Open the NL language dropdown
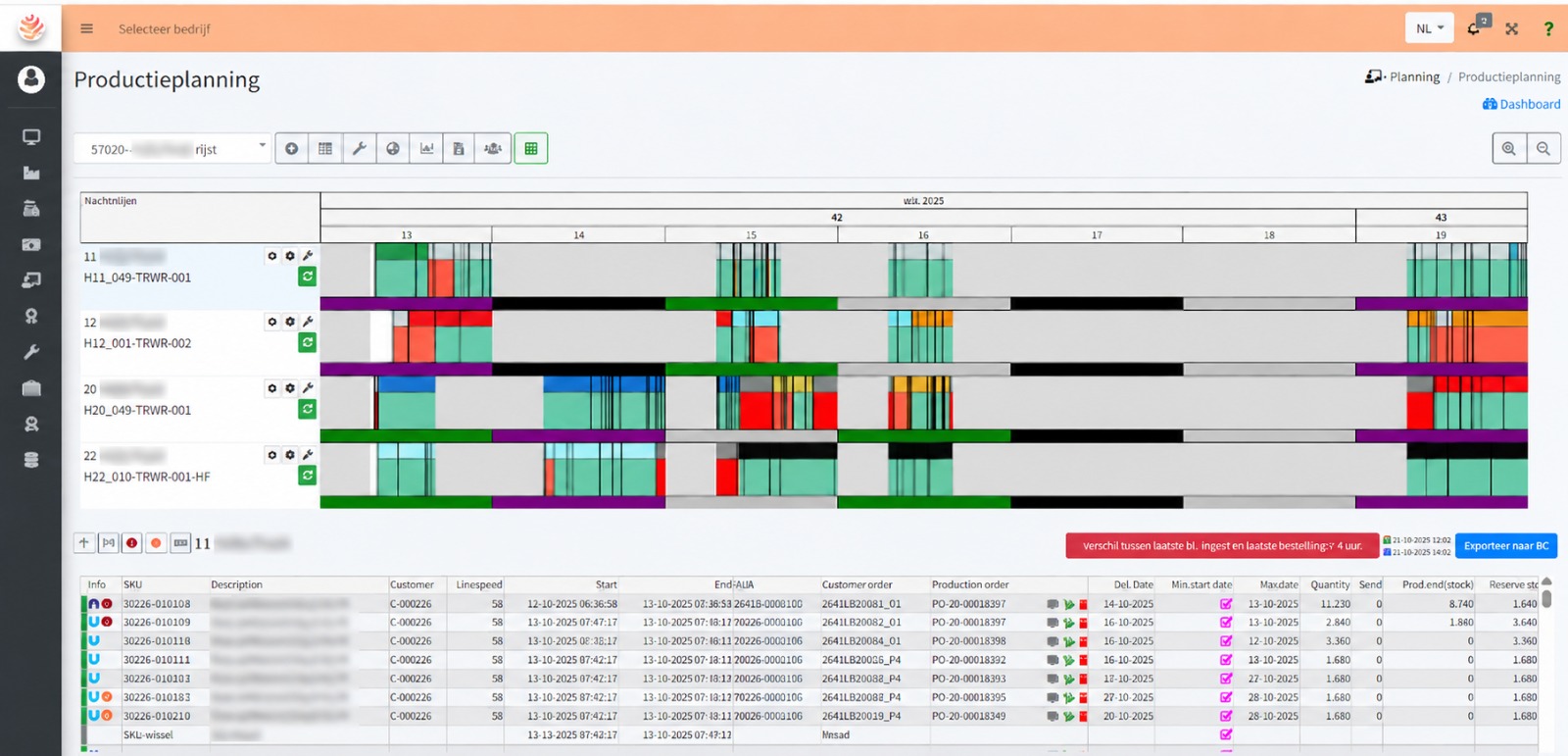The image size is (1568, 756). point(1429,28)
